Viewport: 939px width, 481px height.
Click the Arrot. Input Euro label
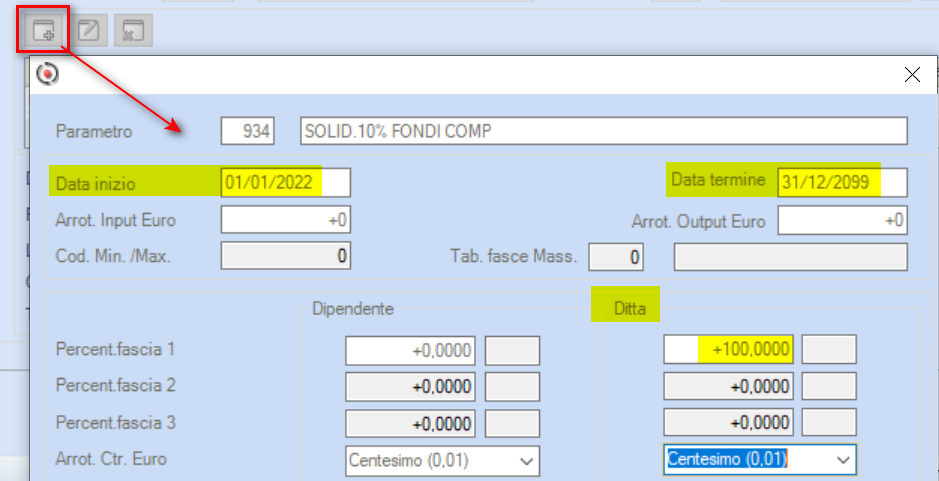coord(116,220)
